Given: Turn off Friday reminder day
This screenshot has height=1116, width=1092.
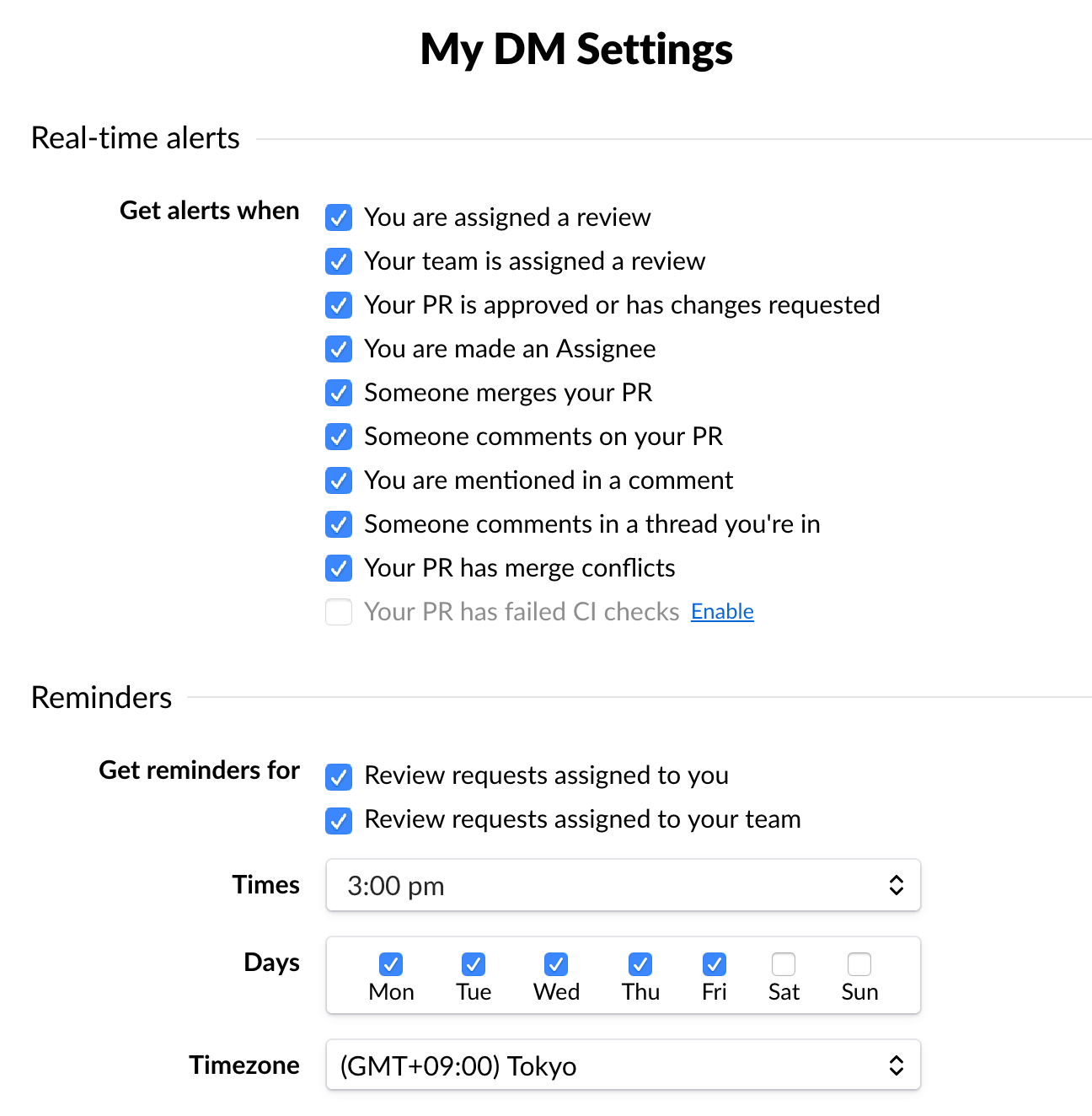Looking at the screenshot, I should coord(715,963).
